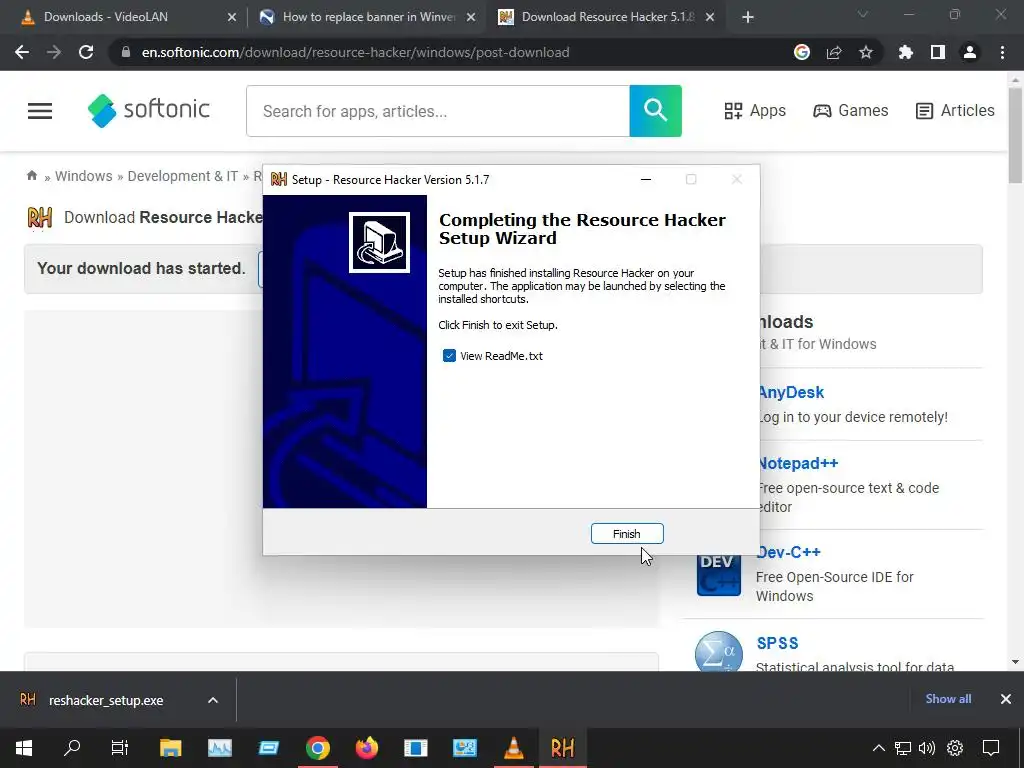The width and height of the screenshot is (1024, 768).
Task: Open the Chrome three-dot menu
Action: [x=1002, y=52]
